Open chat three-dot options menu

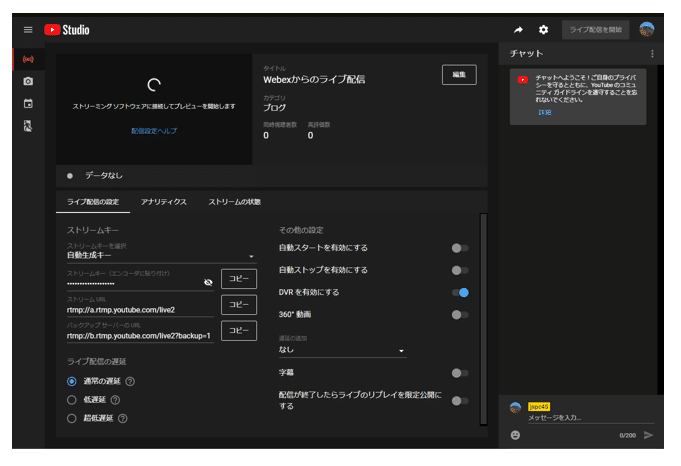click(x=652, y=53)
